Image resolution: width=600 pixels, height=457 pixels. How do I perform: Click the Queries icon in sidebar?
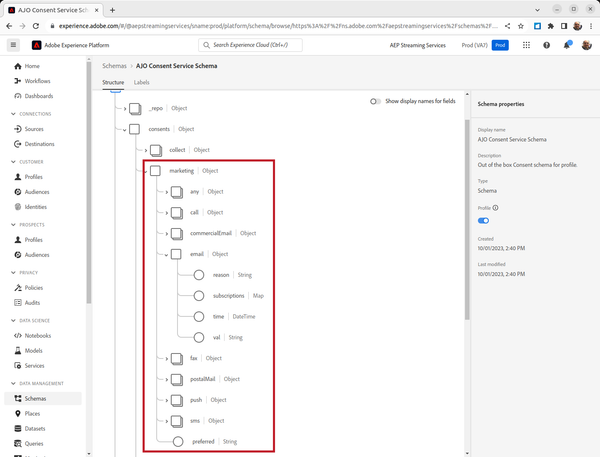pos(18,443)
